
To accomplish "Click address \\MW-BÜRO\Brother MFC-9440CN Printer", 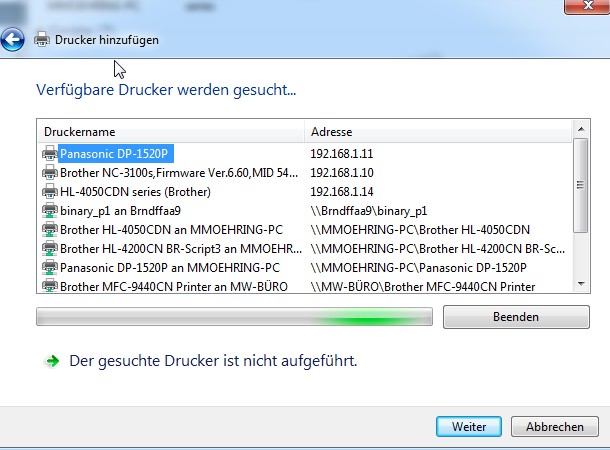I will (423, 286).
